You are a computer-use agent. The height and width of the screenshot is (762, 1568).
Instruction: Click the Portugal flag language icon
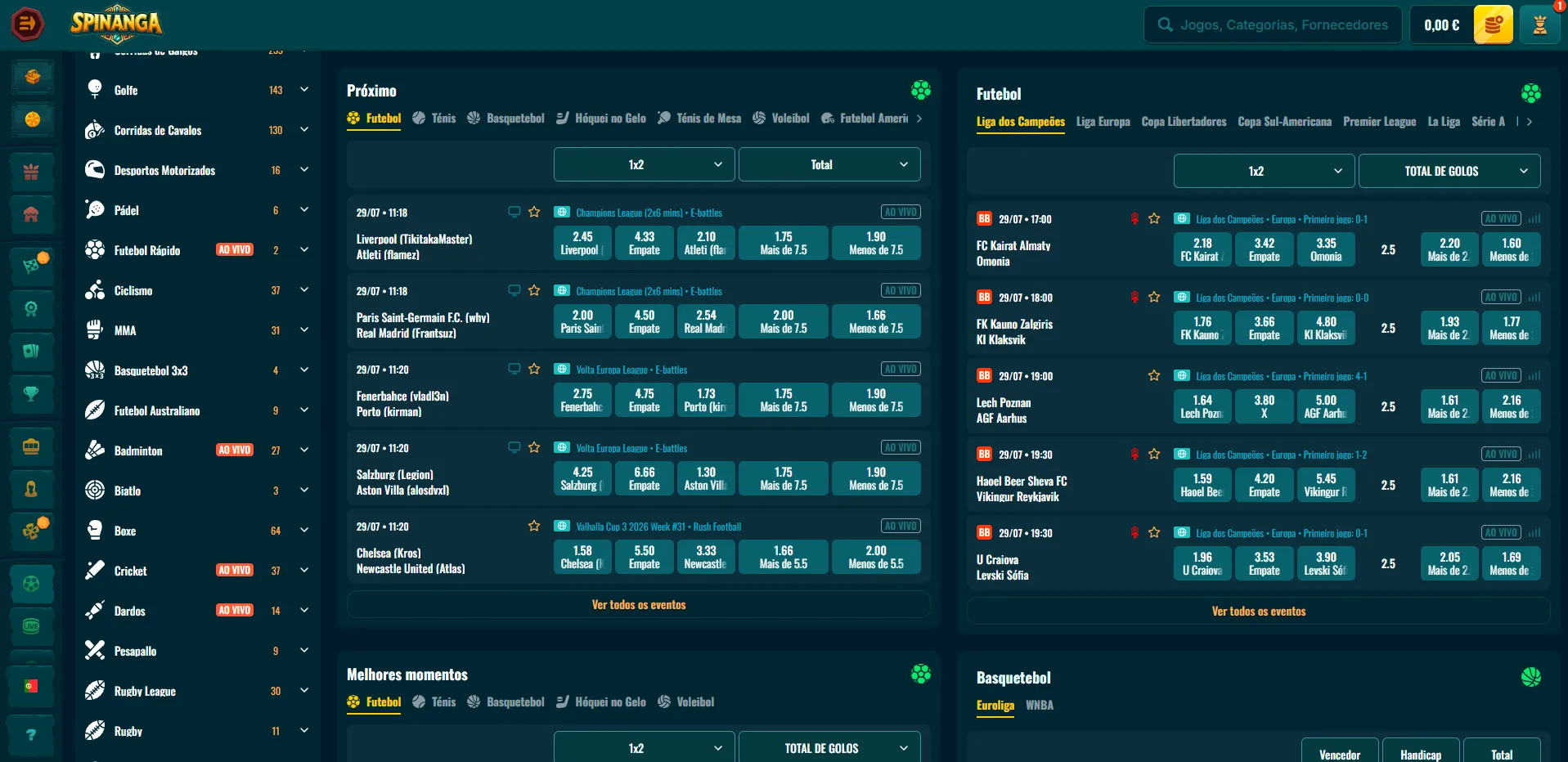tap(31, 686)
